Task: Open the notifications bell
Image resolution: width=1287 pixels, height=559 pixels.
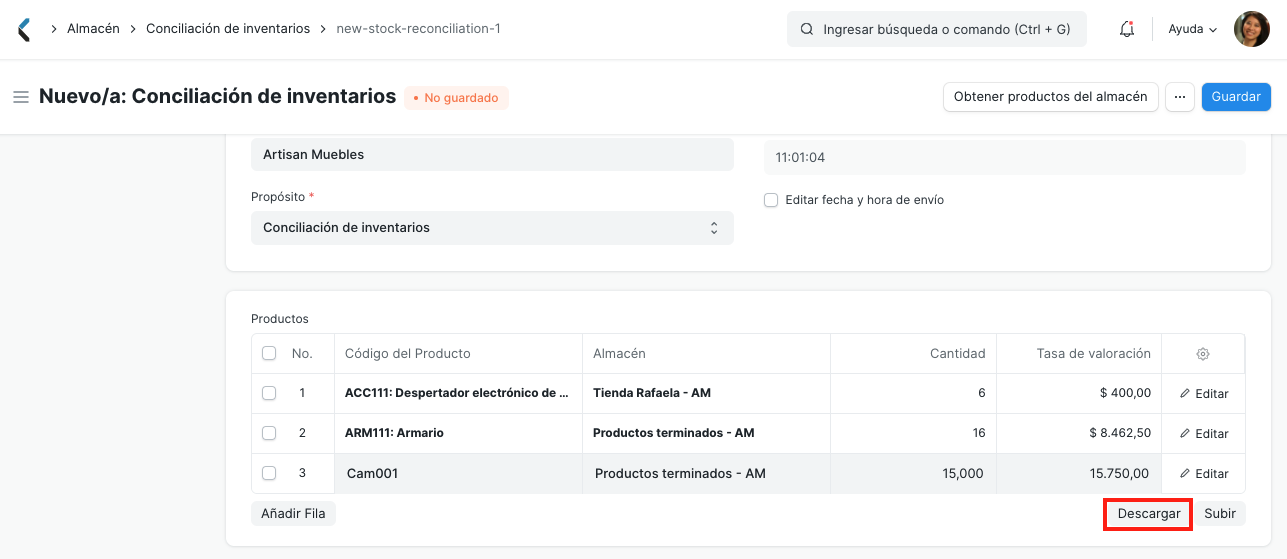Action: [x=1127, y=29]
